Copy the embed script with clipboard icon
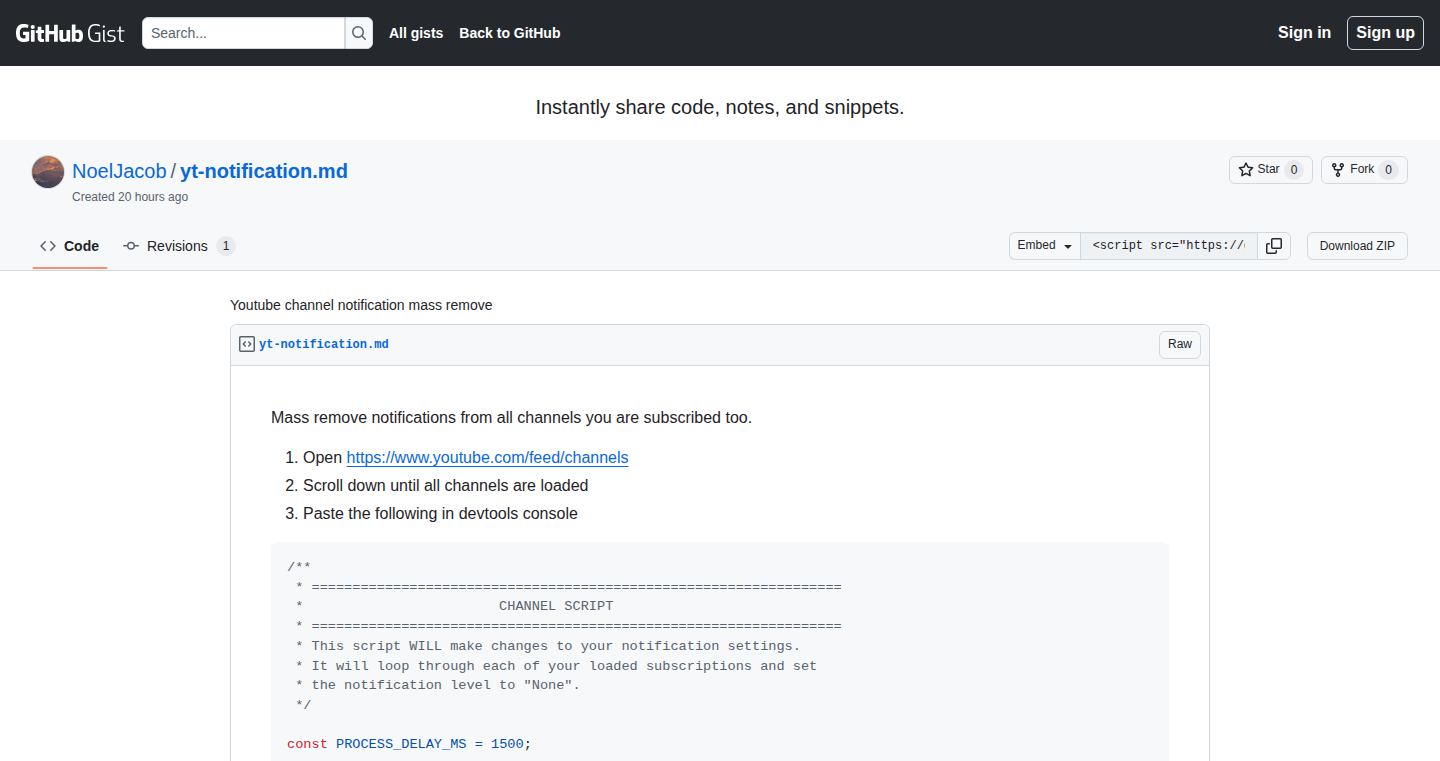 (x=1274, y=246)
